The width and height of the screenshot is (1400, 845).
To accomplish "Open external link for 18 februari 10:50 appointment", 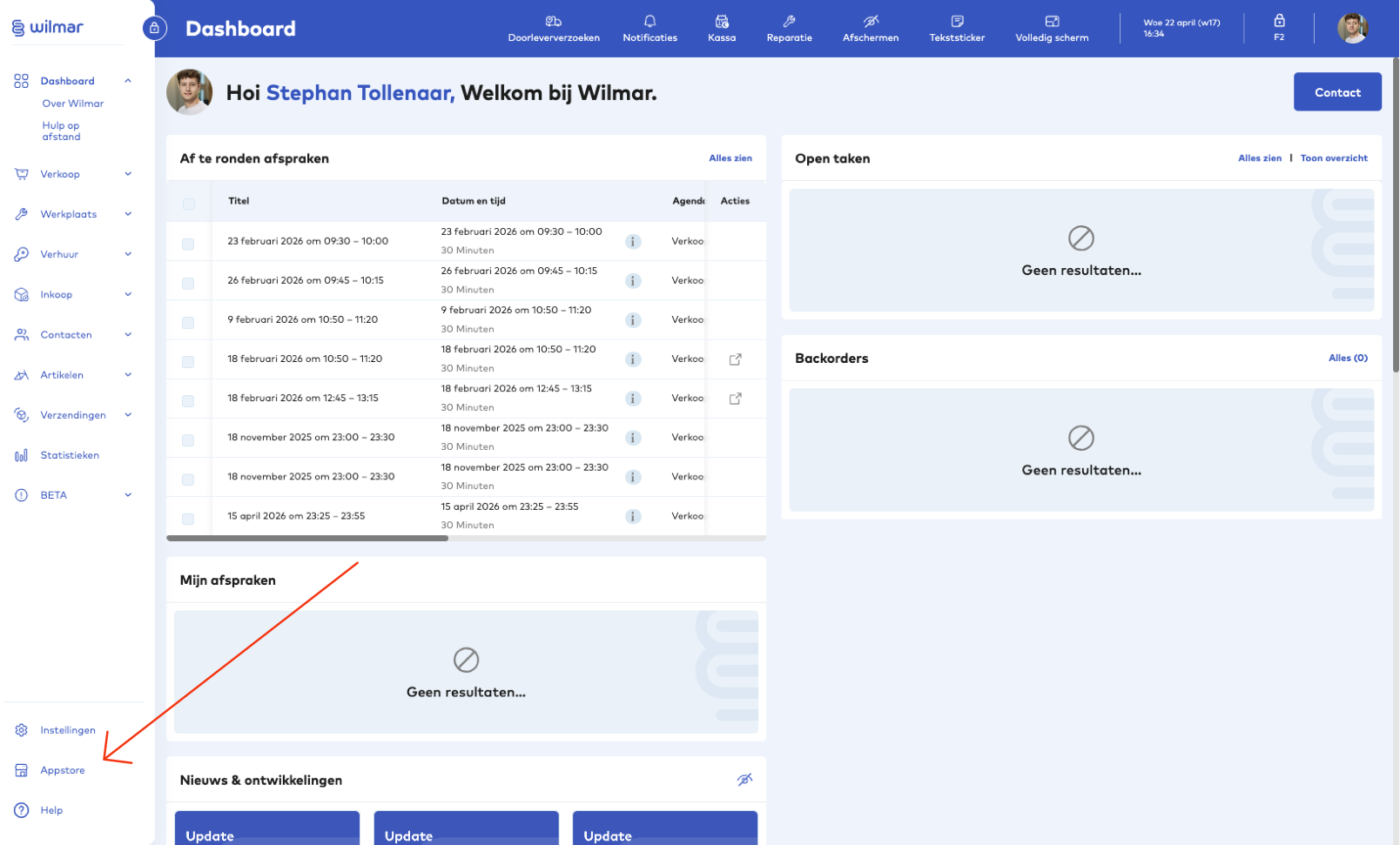I will point(735,359).
